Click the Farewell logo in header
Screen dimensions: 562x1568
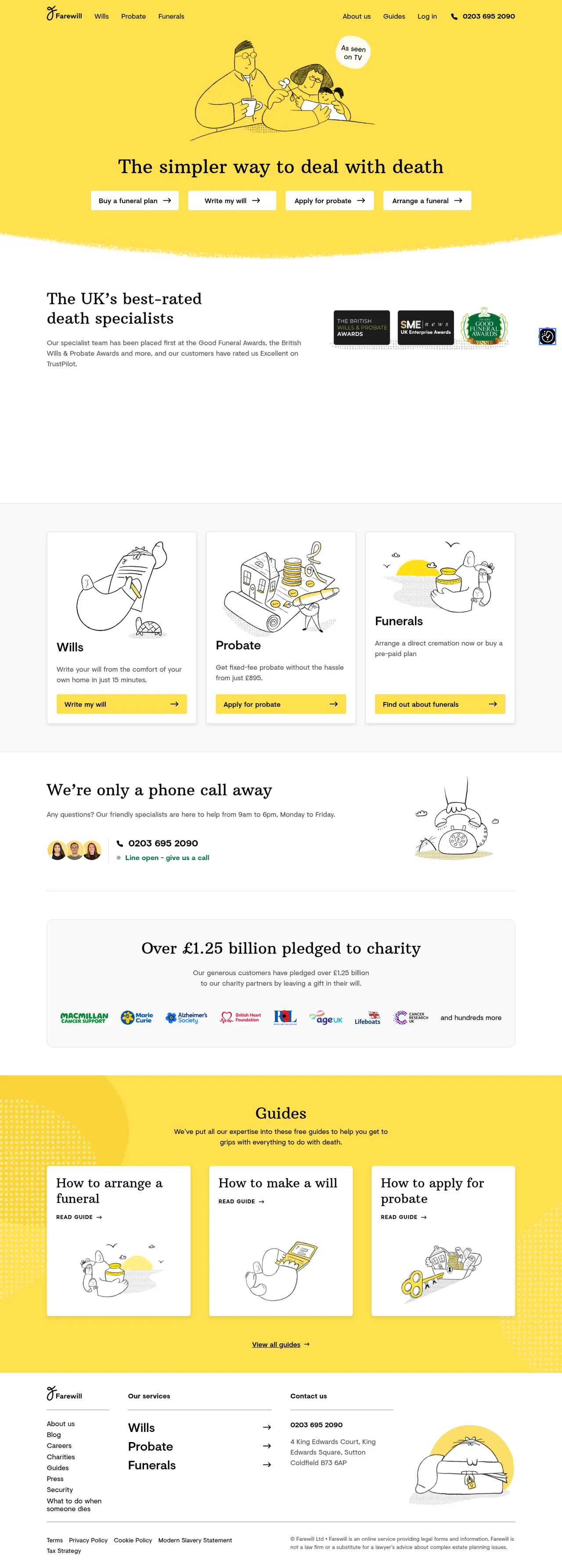pyautogui.click(x=64, y=14)
